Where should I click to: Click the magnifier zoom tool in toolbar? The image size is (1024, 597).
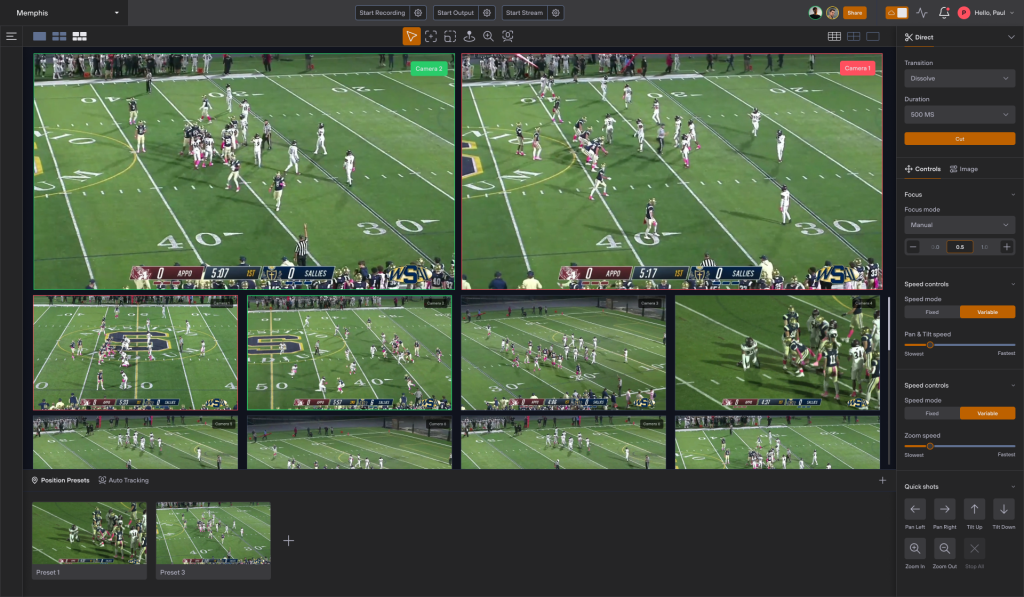click(x=488, y=37)
